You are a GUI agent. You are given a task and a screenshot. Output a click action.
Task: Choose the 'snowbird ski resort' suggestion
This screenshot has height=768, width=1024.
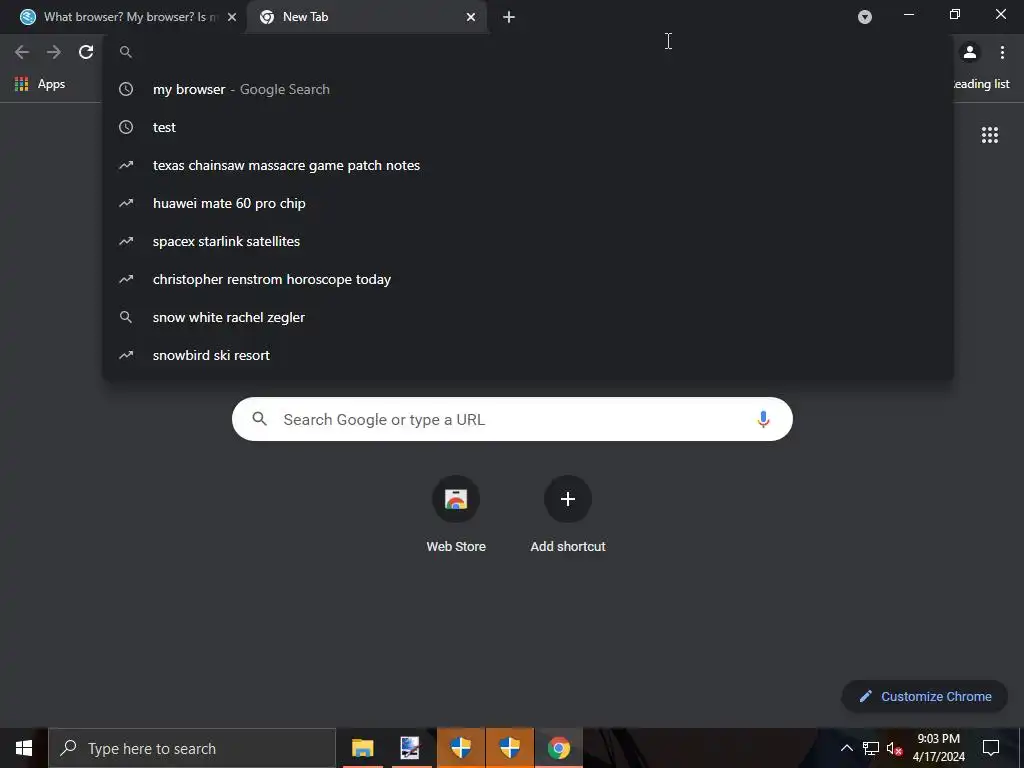click(x=528, y=355)
